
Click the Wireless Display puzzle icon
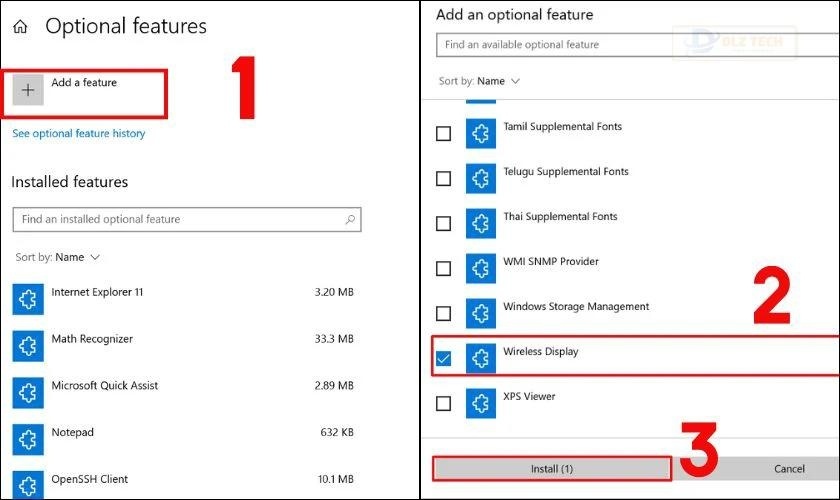coord(481,358)
